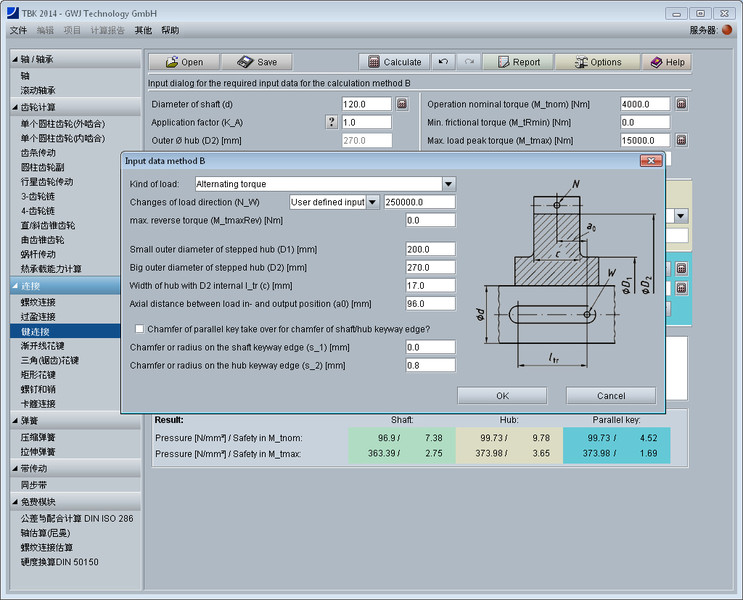Open calculator icon beside Diameter of shaft
Screen dimensions: 743x600
point(402,104)
